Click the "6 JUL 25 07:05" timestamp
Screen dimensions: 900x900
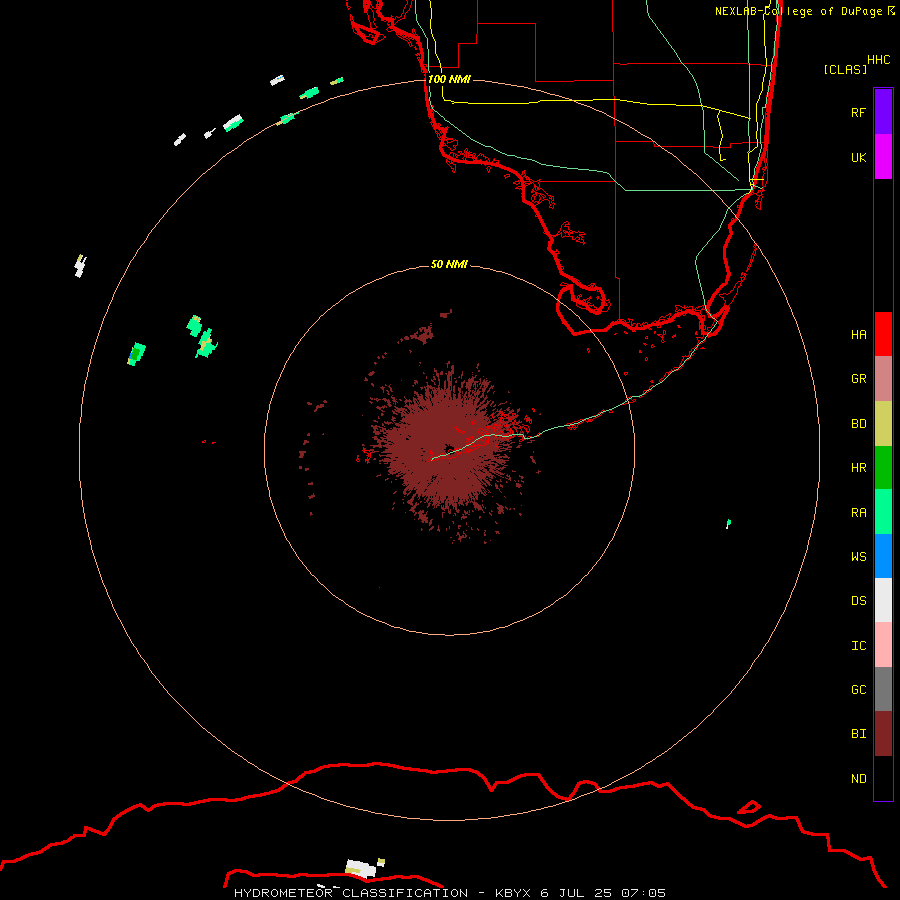603,893
